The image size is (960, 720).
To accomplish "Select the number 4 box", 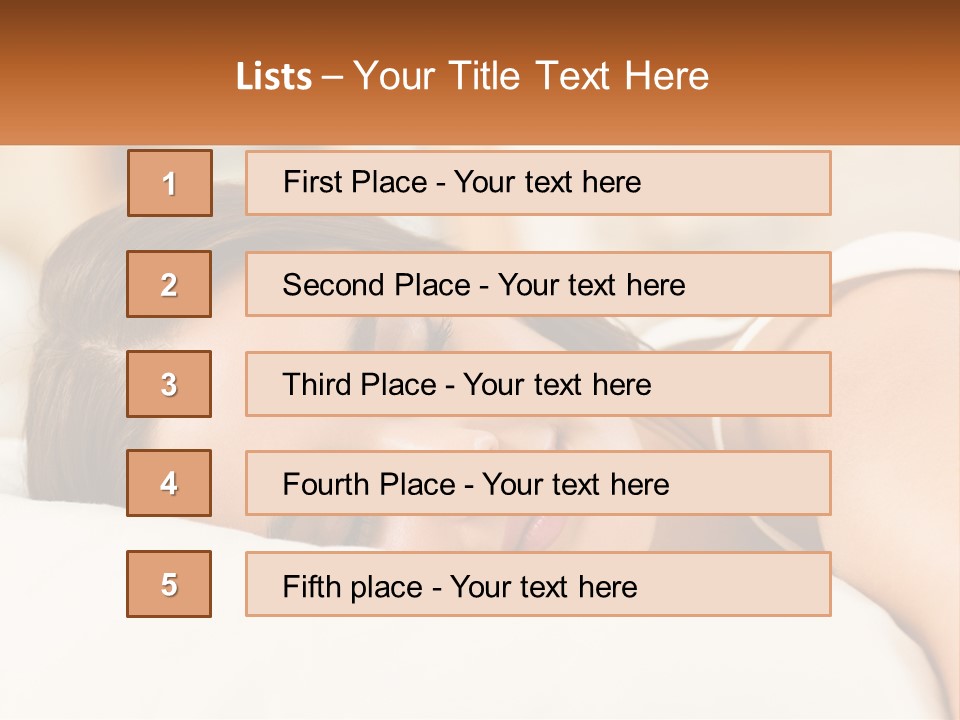I will pyautogui.click(x=169, y=483).
